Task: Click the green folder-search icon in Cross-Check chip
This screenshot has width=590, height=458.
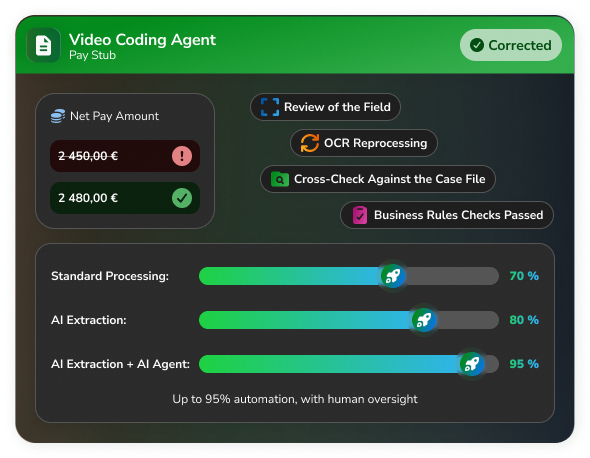Action: coord(280,179)
